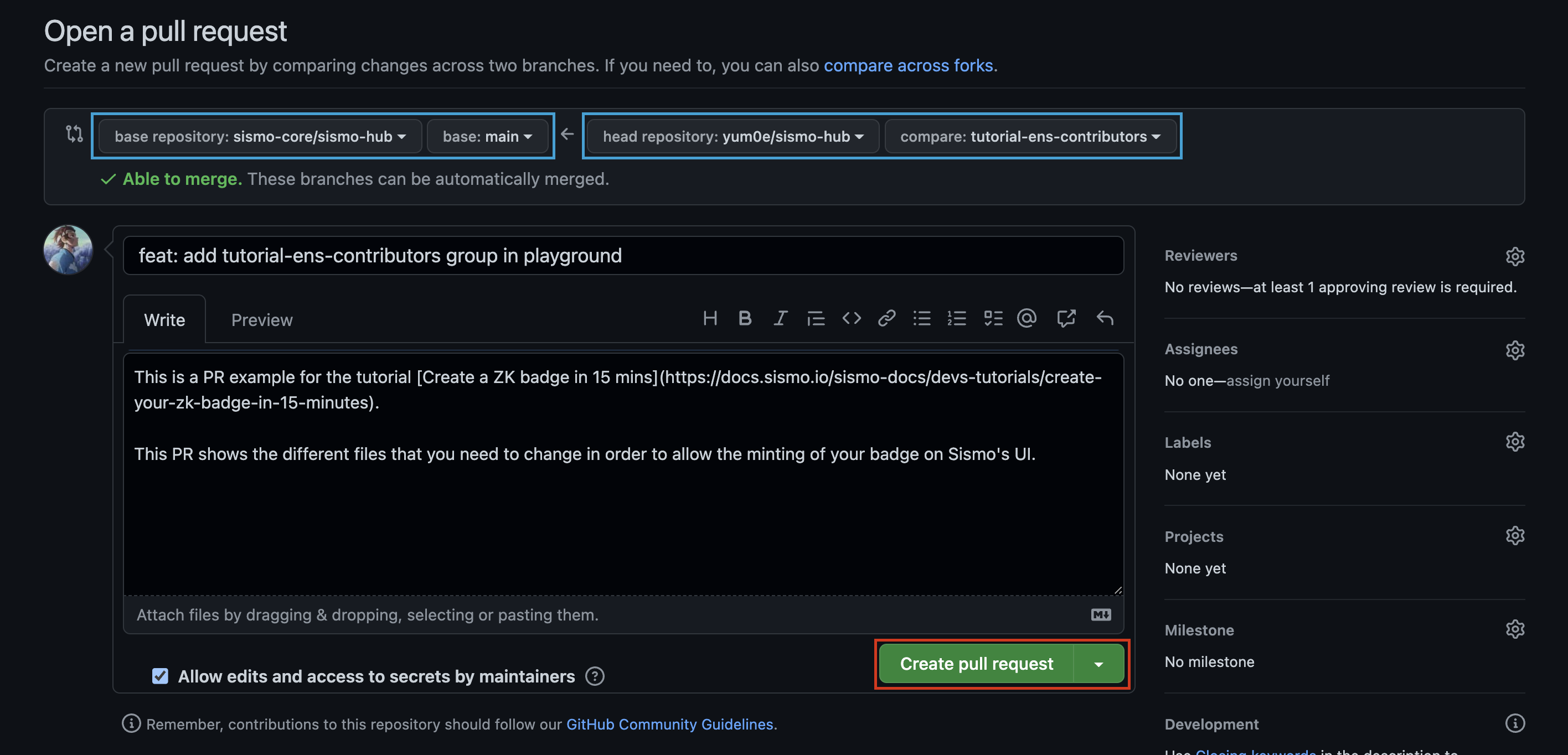The width and height of the screenshot is (1568, 755).
Task: Click assign yourself link
Action: (1277, 381)
